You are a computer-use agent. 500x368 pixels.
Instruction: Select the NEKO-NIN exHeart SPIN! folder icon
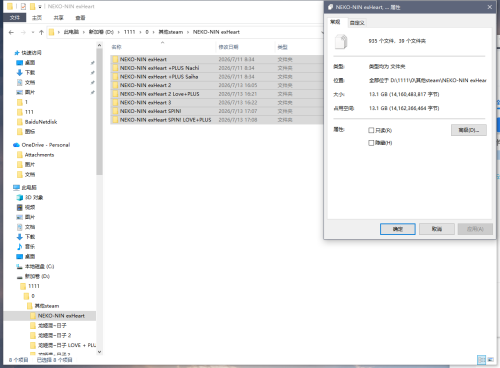115,111
